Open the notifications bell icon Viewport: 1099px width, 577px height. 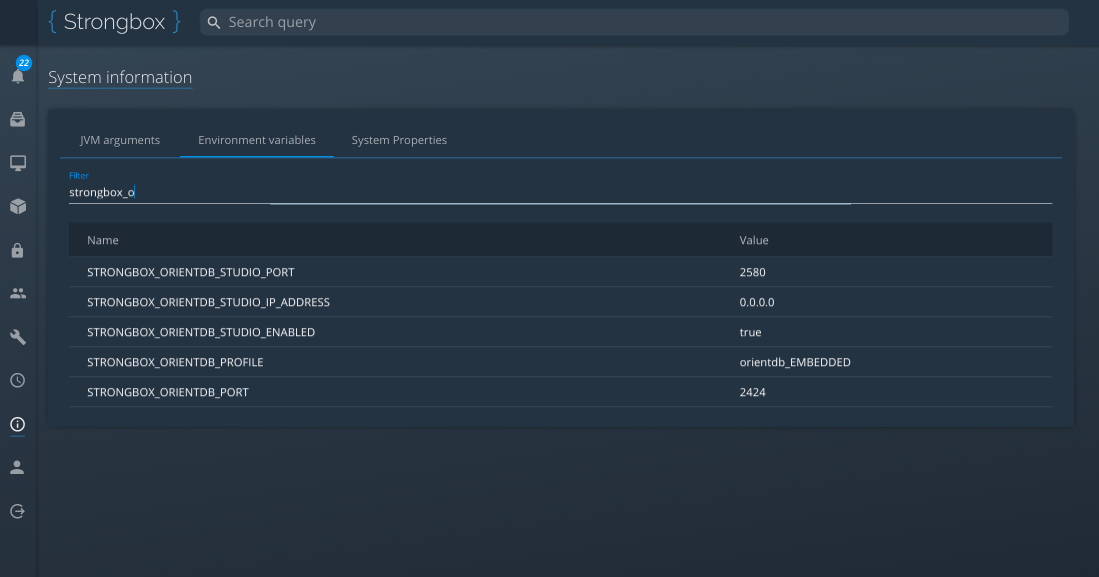pos(18,76)
